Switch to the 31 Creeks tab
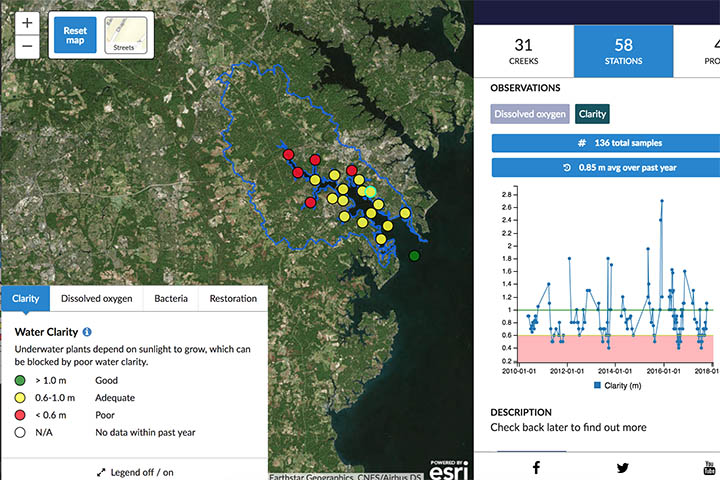 click(523, 52)
